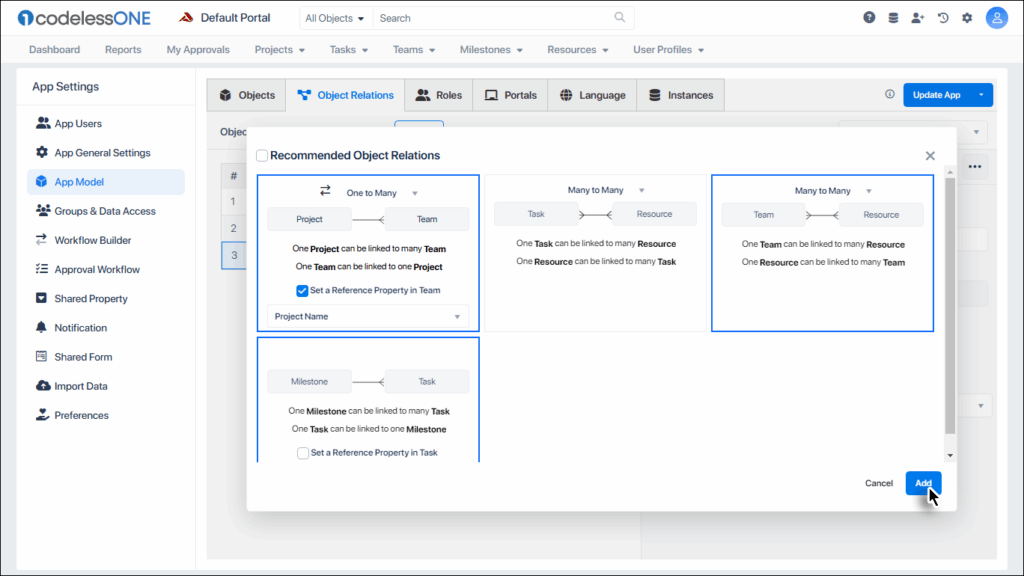Open the settings gear icon in header

tap(967, 18)
